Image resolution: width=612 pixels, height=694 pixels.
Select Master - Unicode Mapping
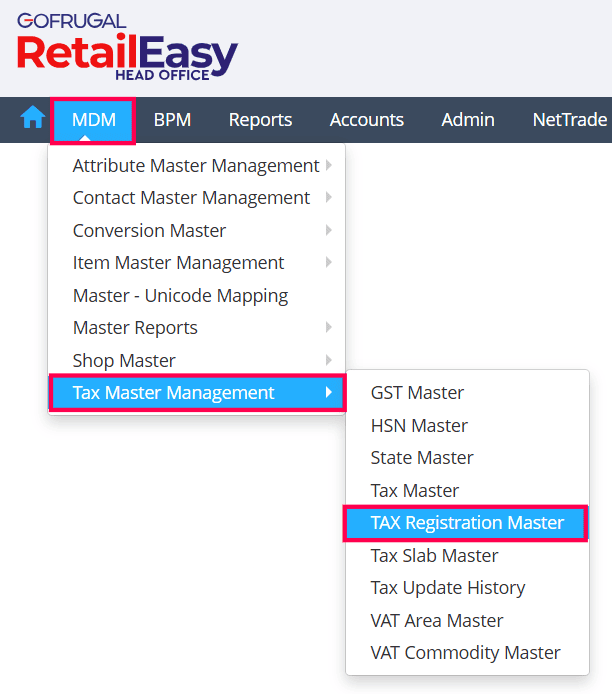(196, 296)
